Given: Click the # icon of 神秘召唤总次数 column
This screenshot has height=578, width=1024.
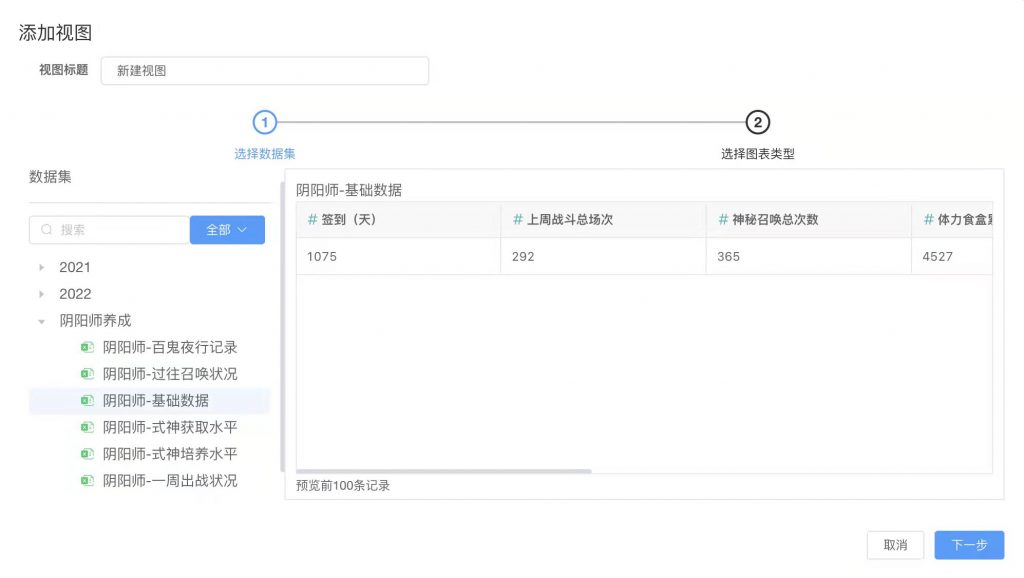Looking at the screenshot, I should 723,219.
